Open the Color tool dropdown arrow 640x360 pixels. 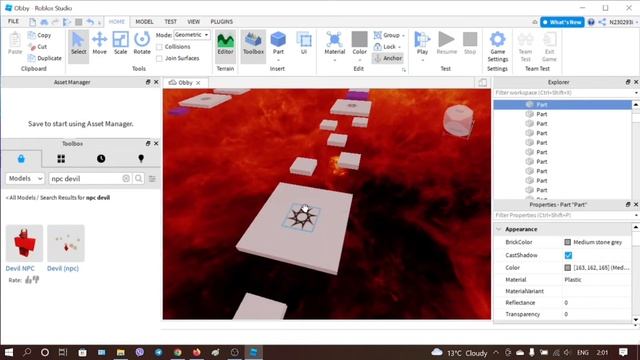tap(359, 60)
